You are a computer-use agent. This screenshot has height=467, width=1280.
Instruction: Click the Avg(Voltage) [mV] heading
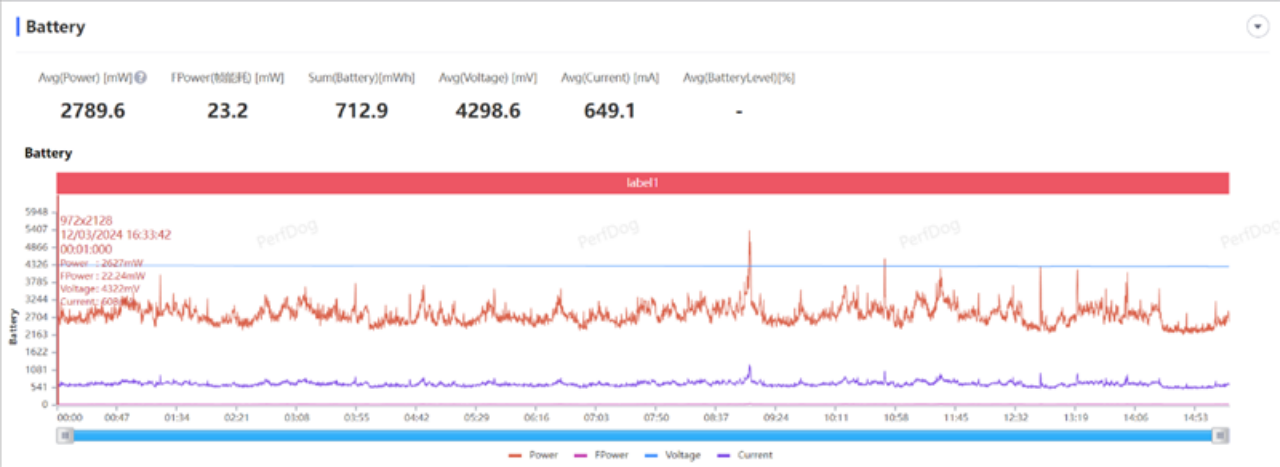pos(488,78)
